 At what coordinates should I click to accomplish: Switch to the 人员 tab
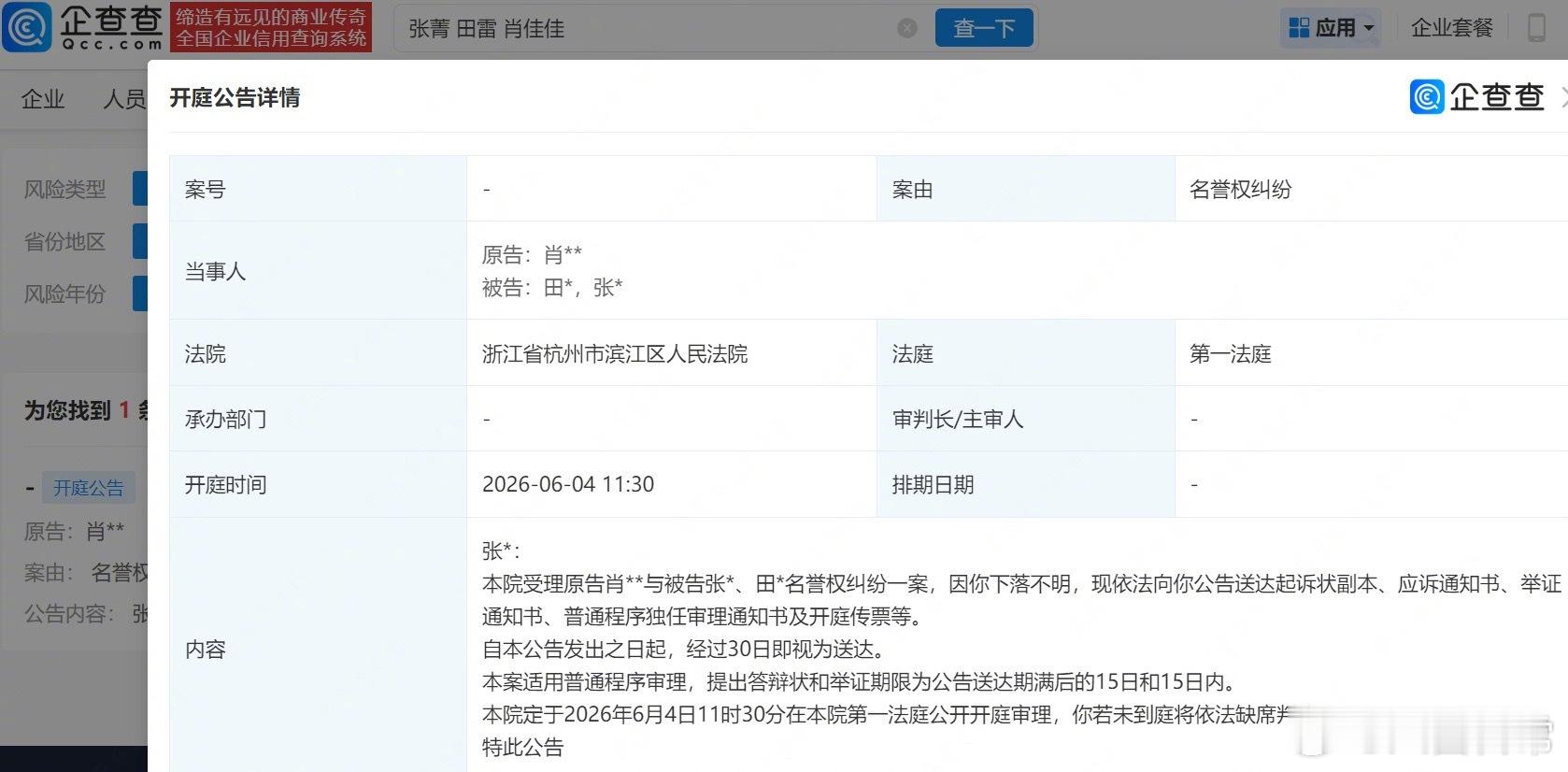click(124, 99)
